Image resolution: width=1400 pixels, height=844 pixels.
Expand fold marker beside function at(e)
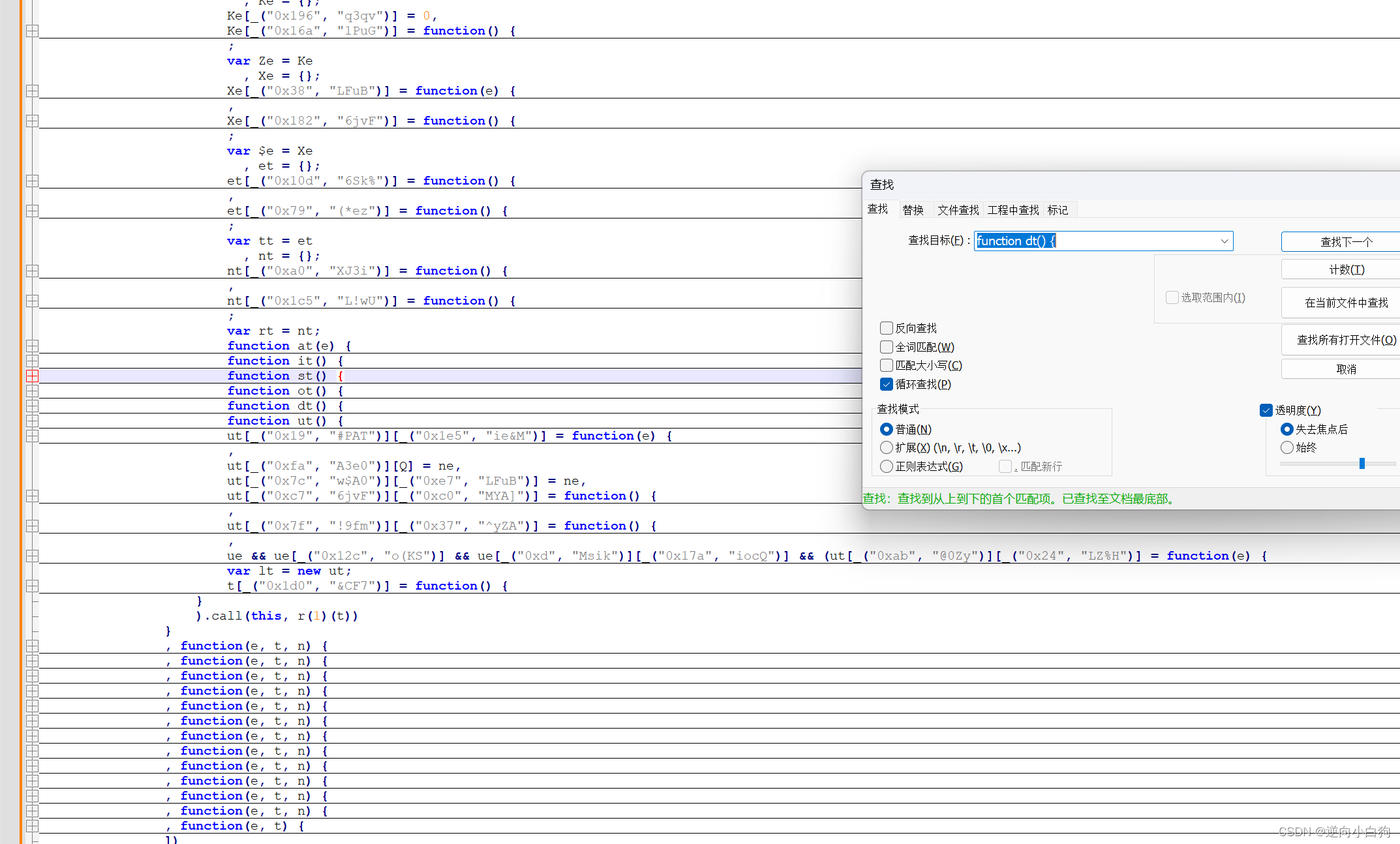click(32, 346)
